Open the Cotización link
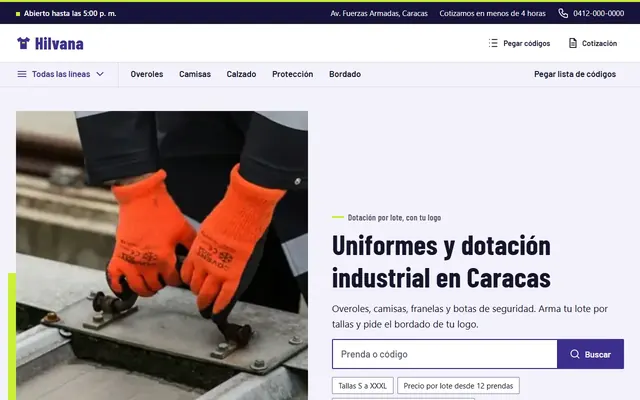The height and width of the screenshot is (400, 640). click(599, 43)
